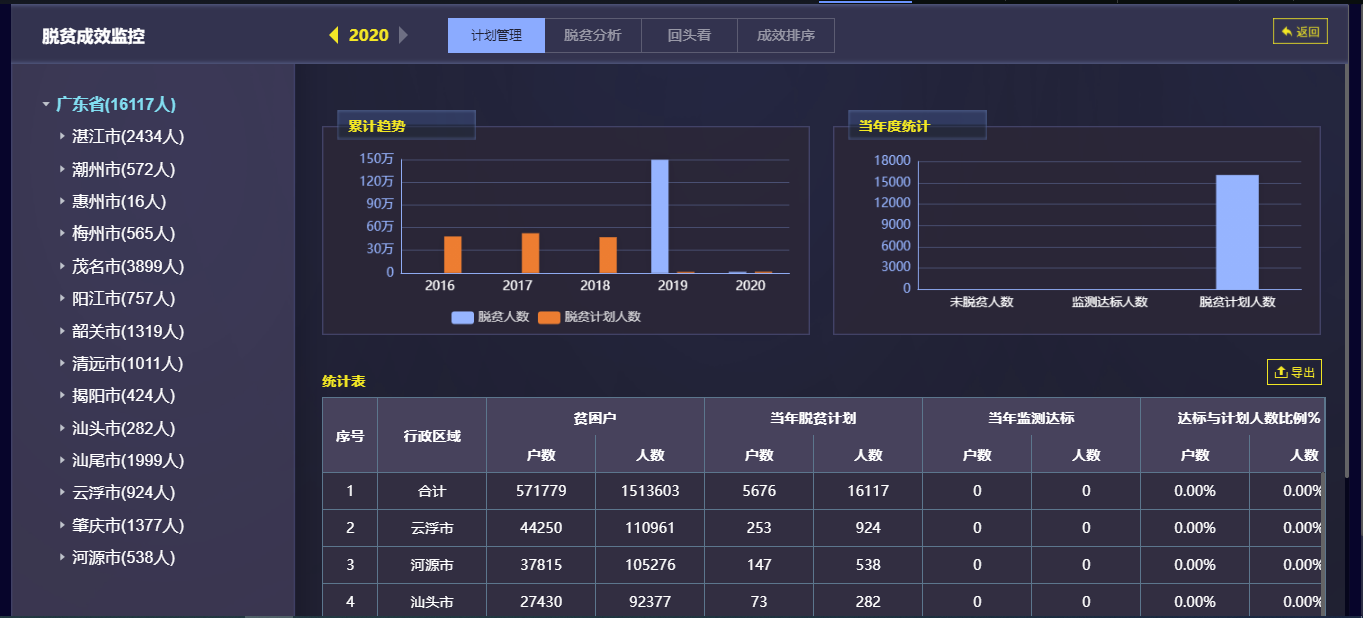Click the next year arrow after 2020
The height and width of the screenshot is (618, 1363).
click(x=403, y=36)
